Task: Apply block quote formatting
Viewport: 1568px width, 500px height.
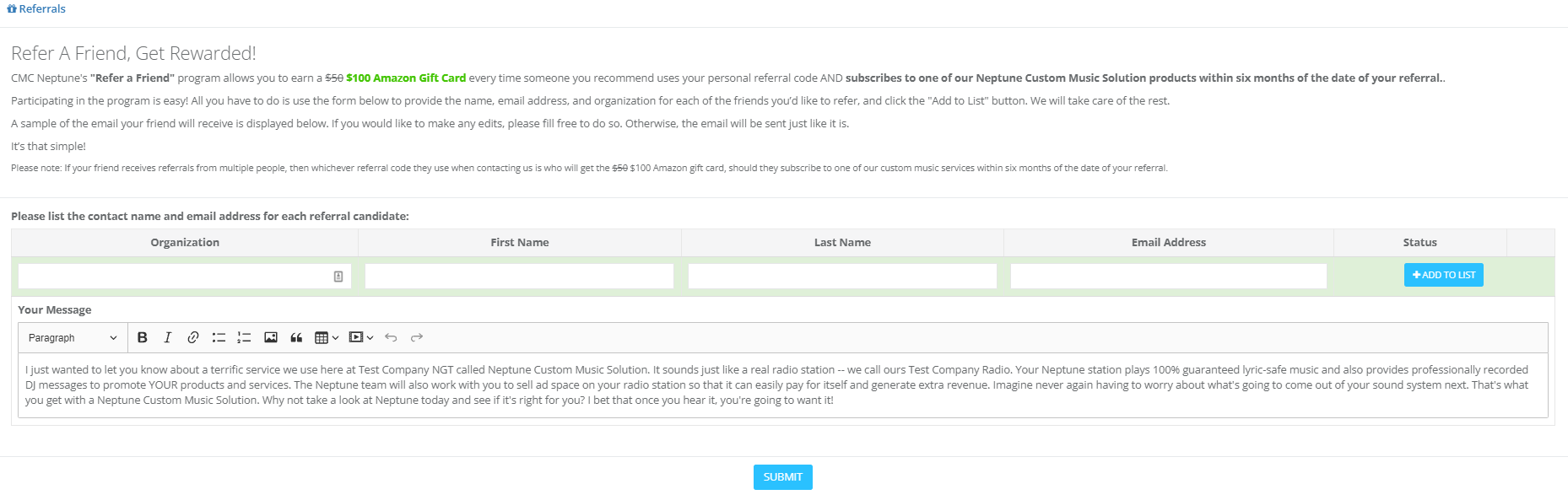Action: [x=296, y=337]
